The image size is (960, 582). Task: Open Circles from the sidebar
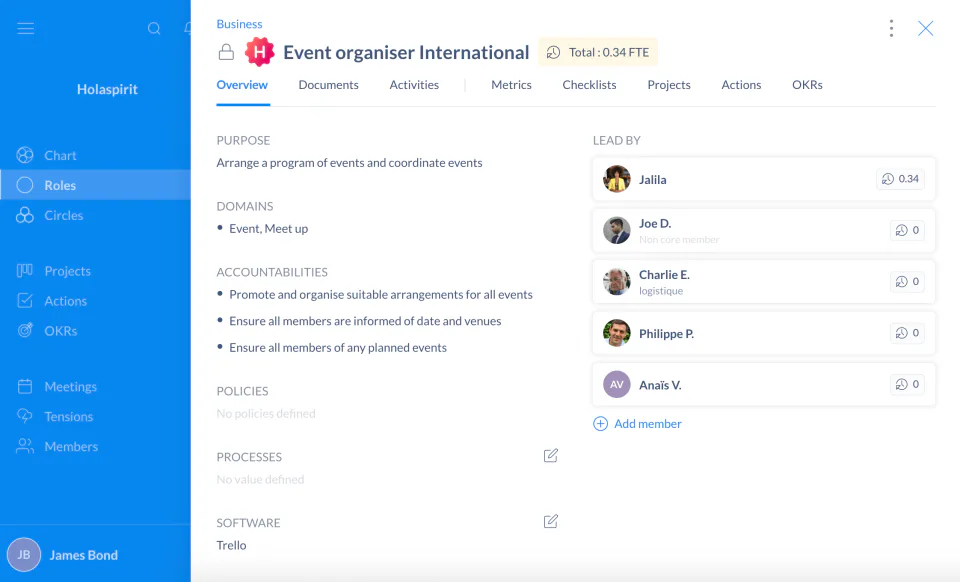(x=63, y=215)
